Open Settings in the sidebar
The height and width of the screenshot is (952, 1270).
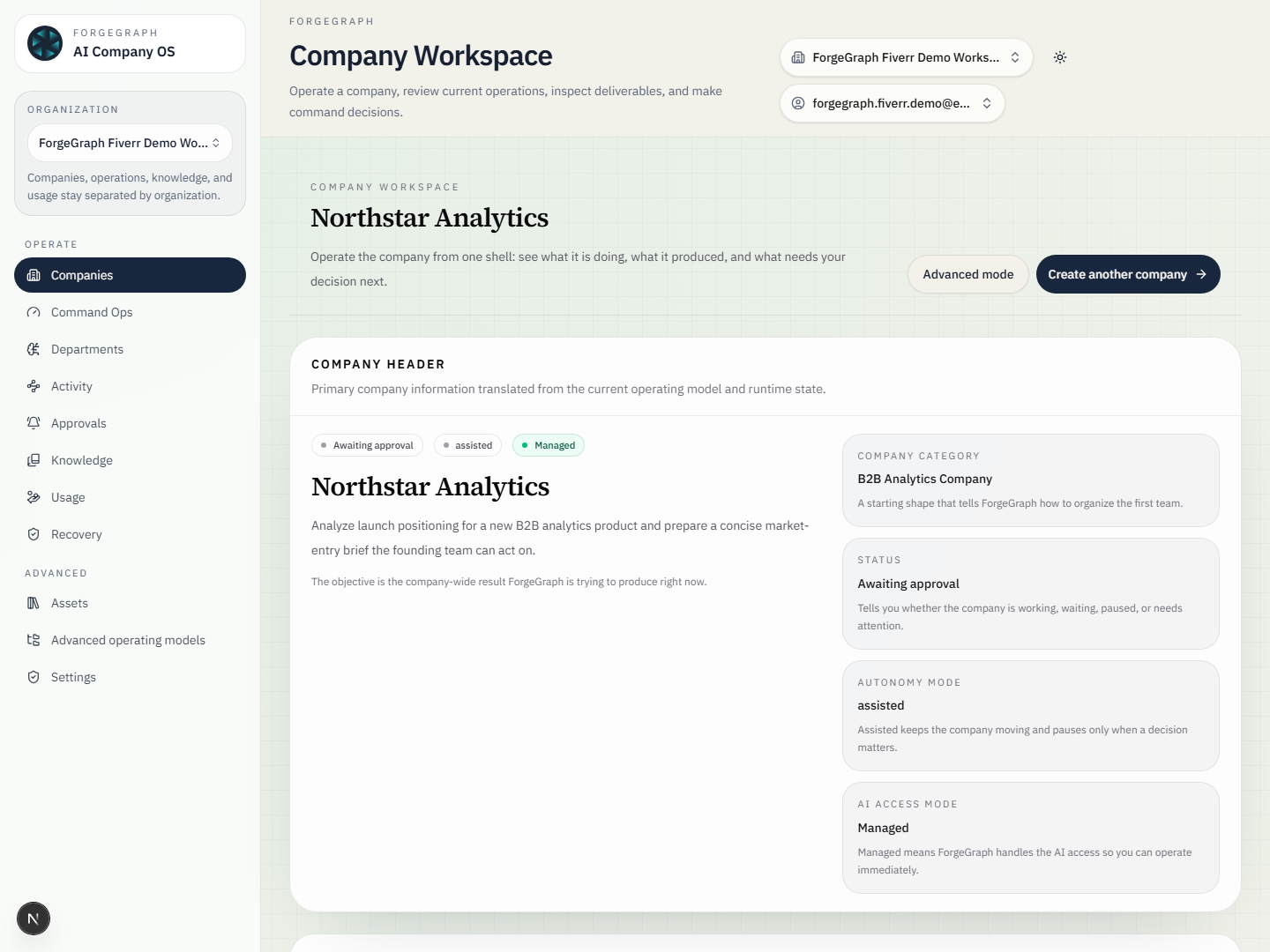click(x=130, y=677)
